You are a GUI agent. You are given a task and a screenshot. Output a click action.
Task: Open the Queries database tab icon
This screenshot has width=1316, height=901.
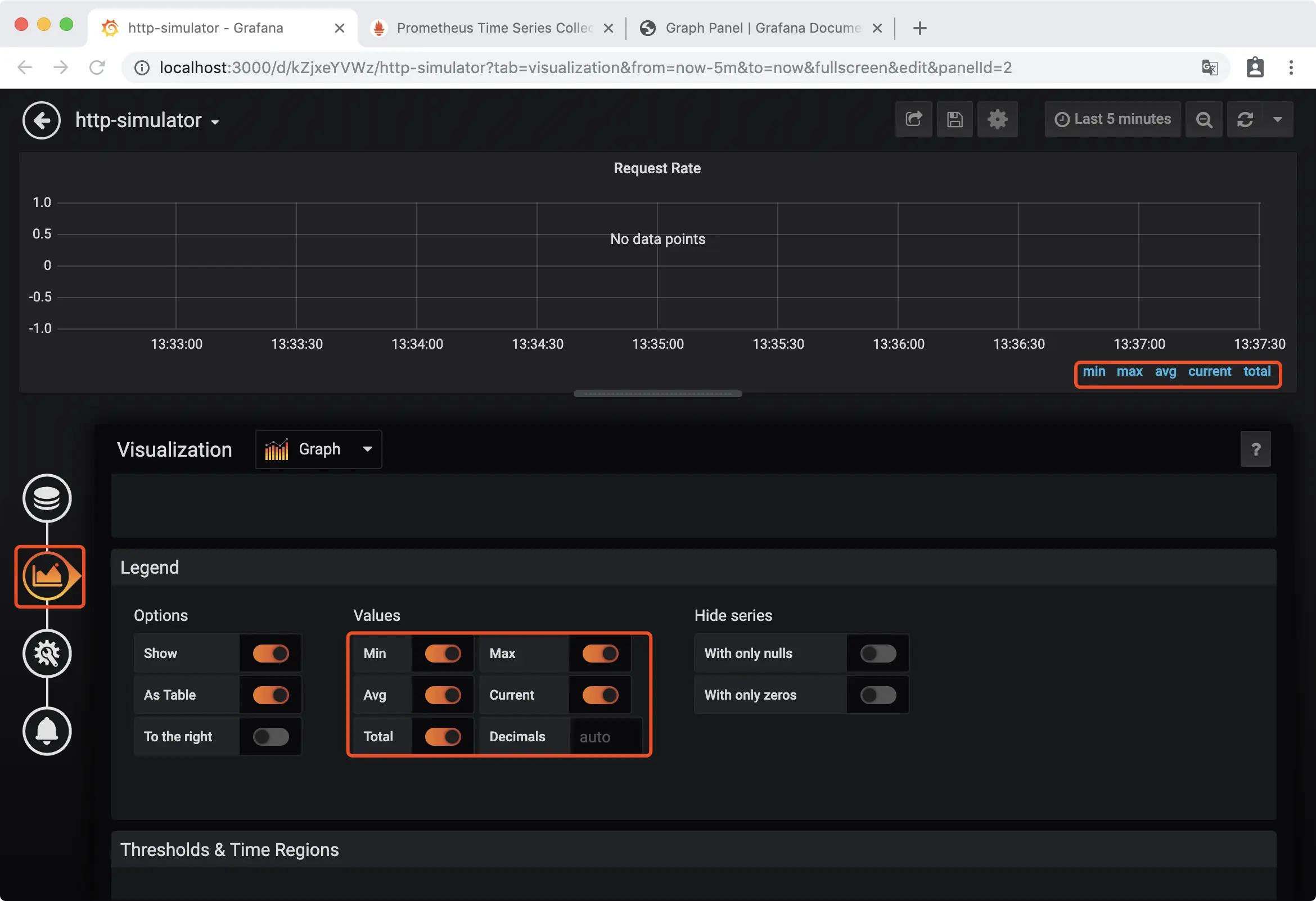click(47, 498)
